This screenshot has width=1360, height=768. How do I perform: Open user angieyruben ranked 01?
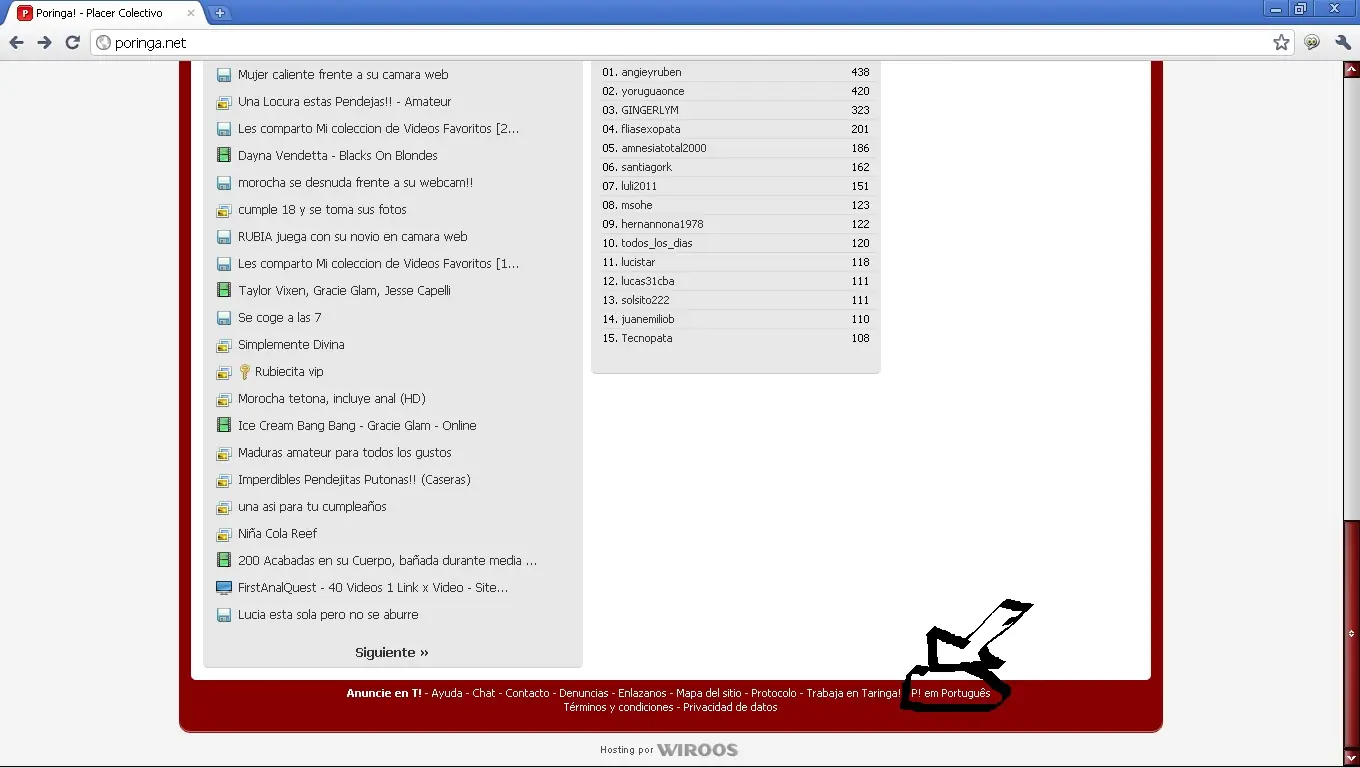pyautogui.click(x=651, y=72)
